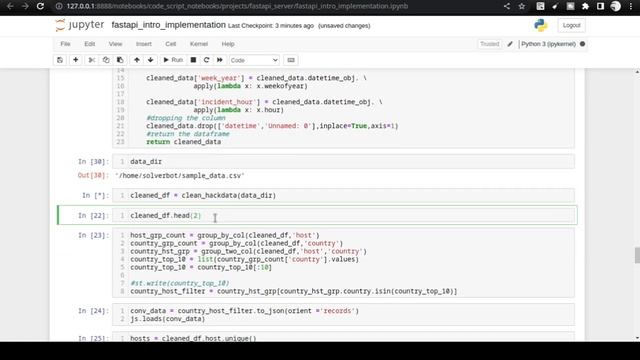The image size is (640, 360).
Task: Click into the cleaned_df.head(2) cell
Action: pos(343,216)
